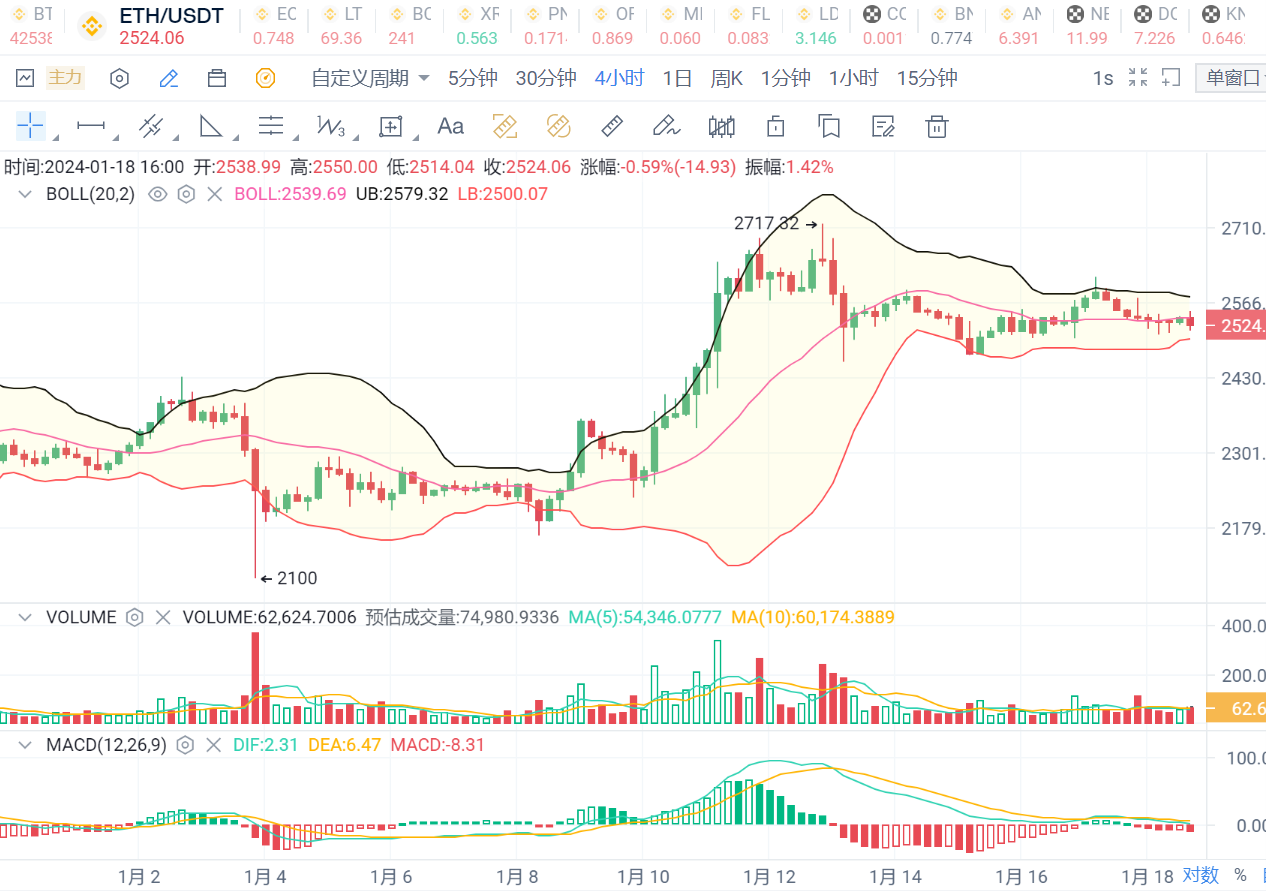Click the add-window layout icon
Viewport: 1266px width, 891px height.
pos(1171,77)
